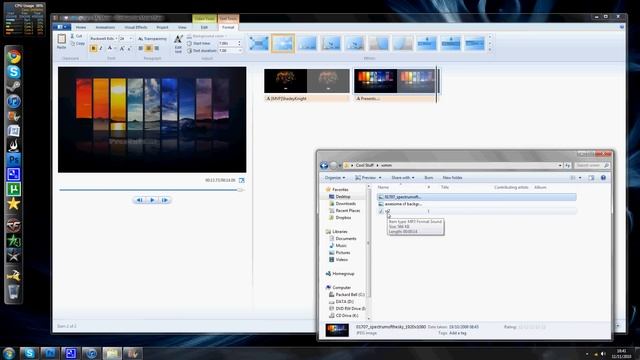Click the Edit text button

pyautogui.click(x=178, y=44)
